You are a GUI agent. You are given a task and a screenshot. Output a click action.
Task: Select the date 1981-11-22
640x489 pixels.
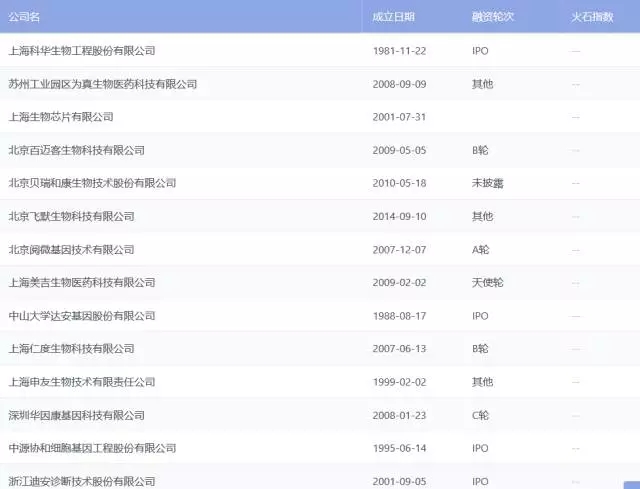(399, 51)
